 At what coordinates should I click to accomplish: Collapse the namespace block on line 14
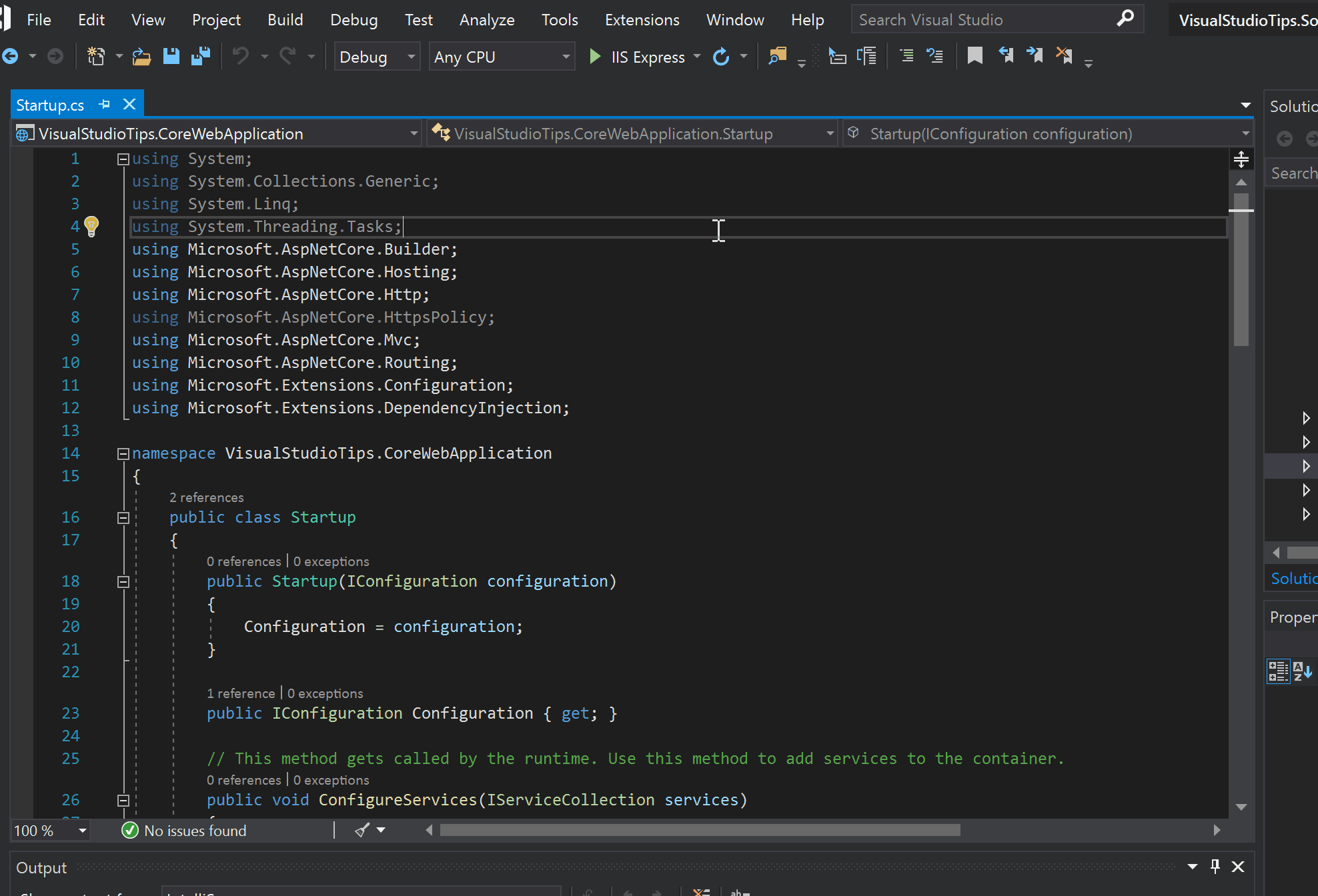tap(121, 453)
